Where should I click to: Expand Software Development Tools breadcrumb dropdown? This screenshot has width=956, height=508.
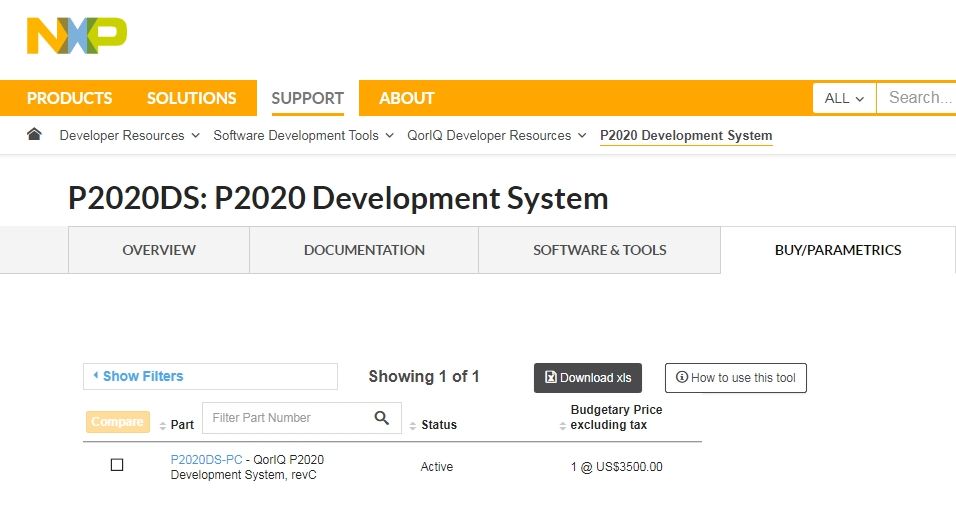click(x=390, y=135)
